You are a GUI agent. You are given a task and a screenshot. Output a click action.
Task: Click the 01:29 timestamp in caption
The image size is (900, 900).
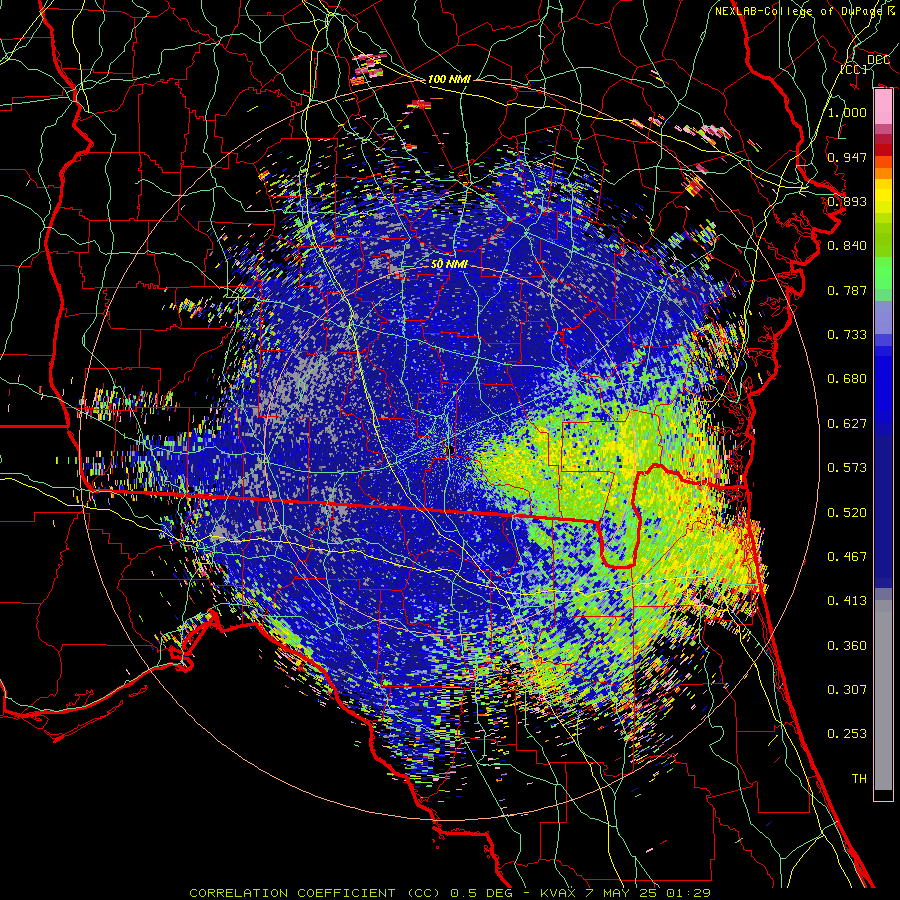[x=688, y=893]
